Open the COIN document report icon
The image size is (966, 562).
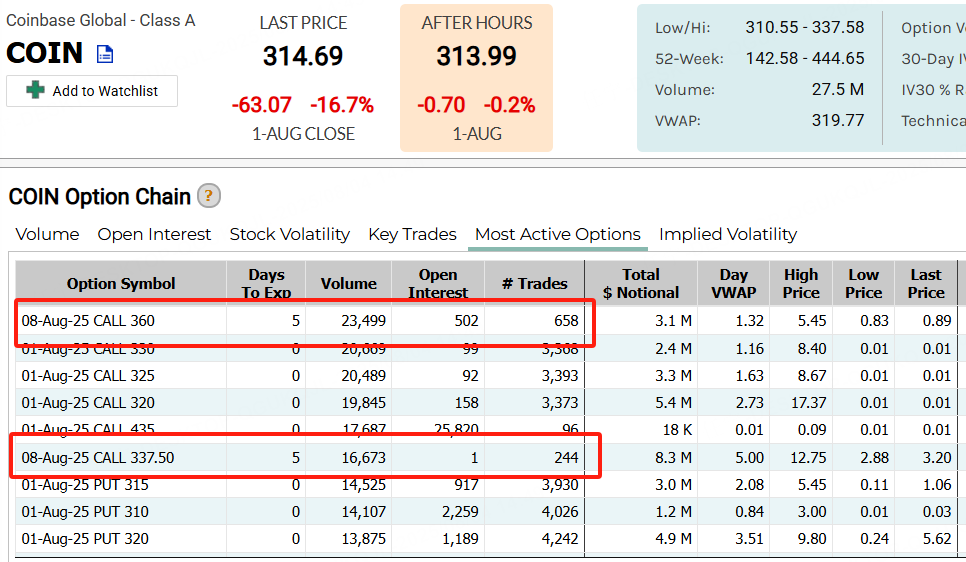[105, 54]
